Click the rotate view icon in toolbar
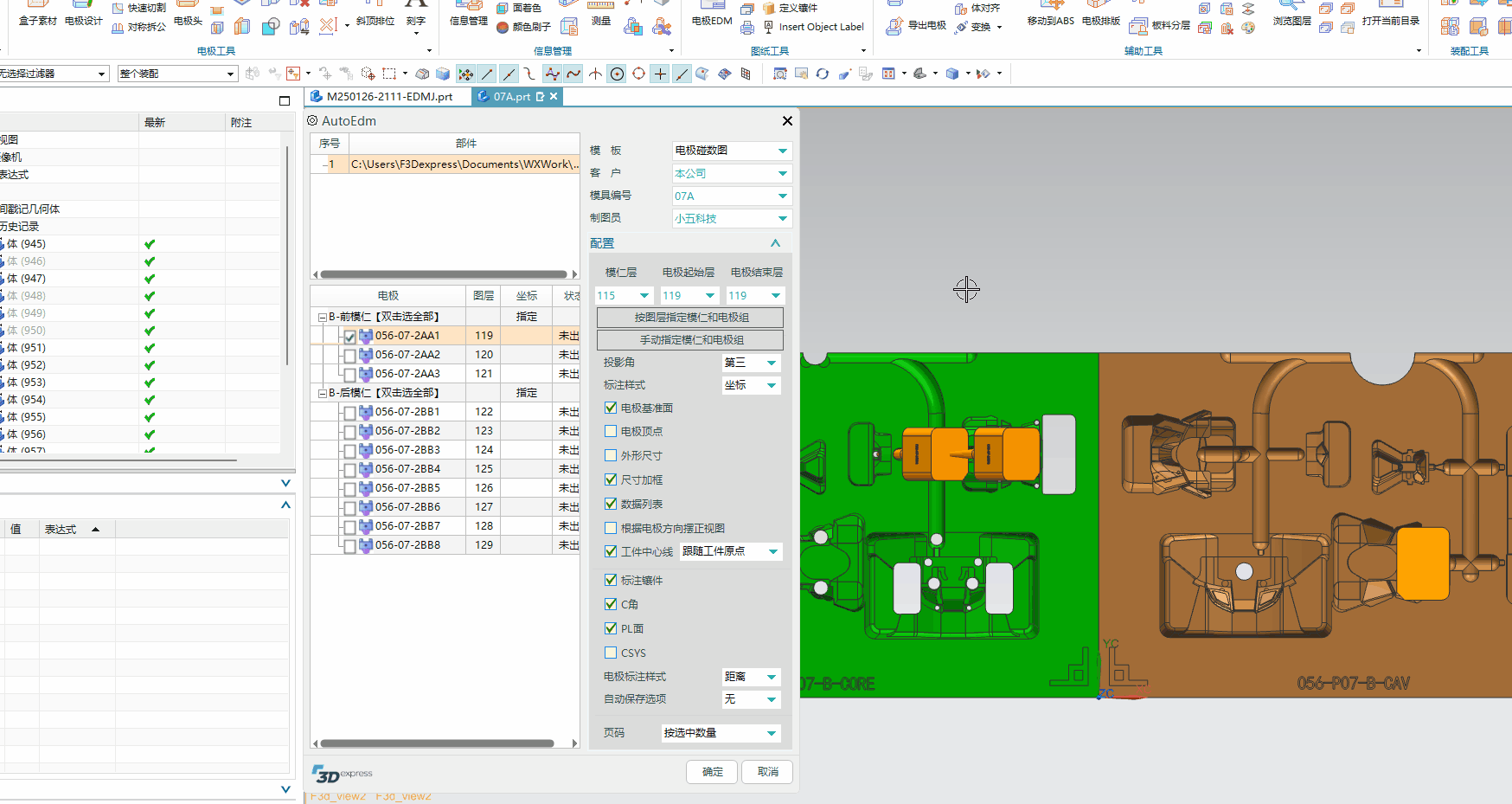This screenshot has width=1512, height=804. (x=823, y=74)
